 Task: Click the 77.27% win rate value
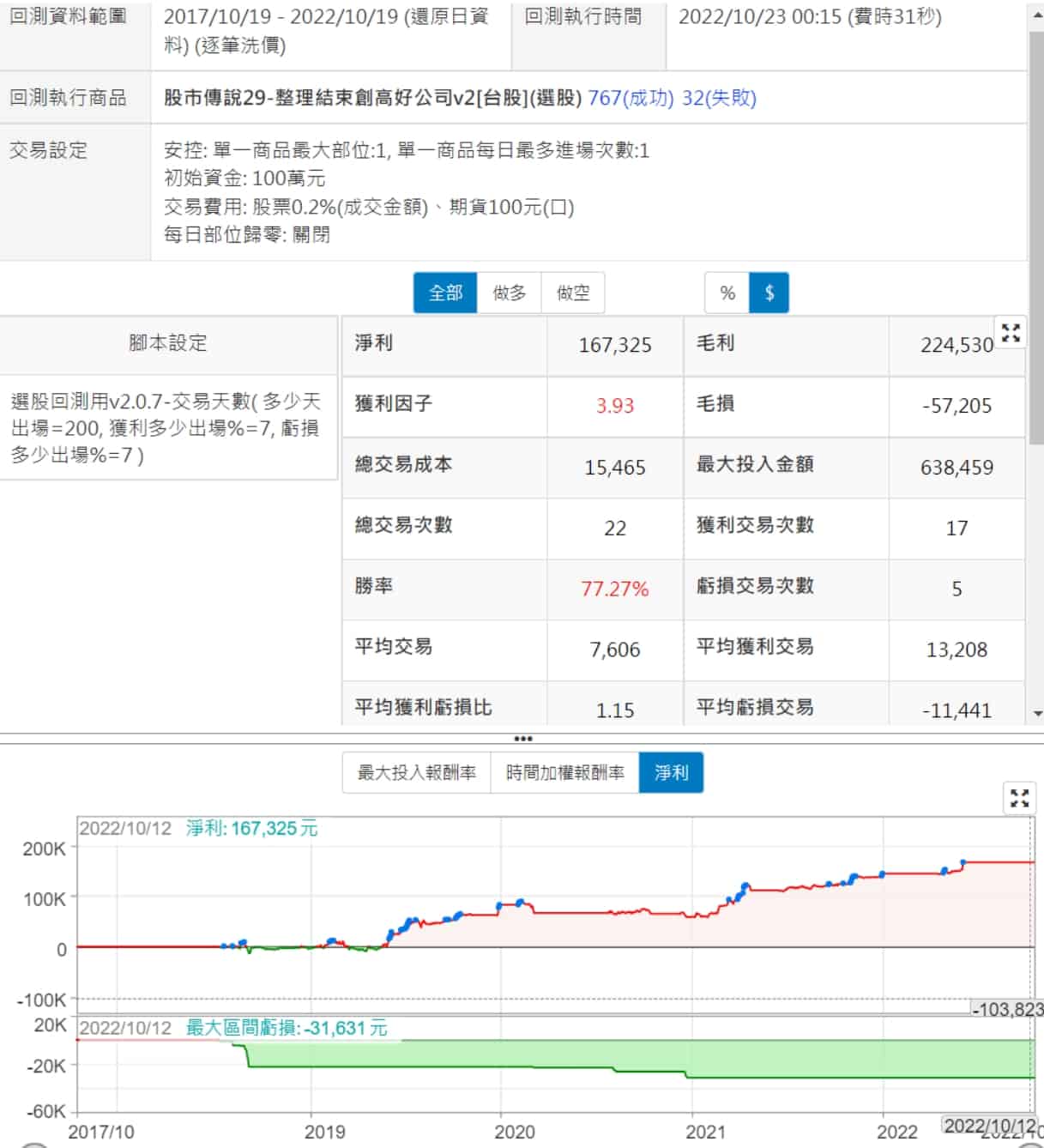pyautogui.click(x=615, y=589)
